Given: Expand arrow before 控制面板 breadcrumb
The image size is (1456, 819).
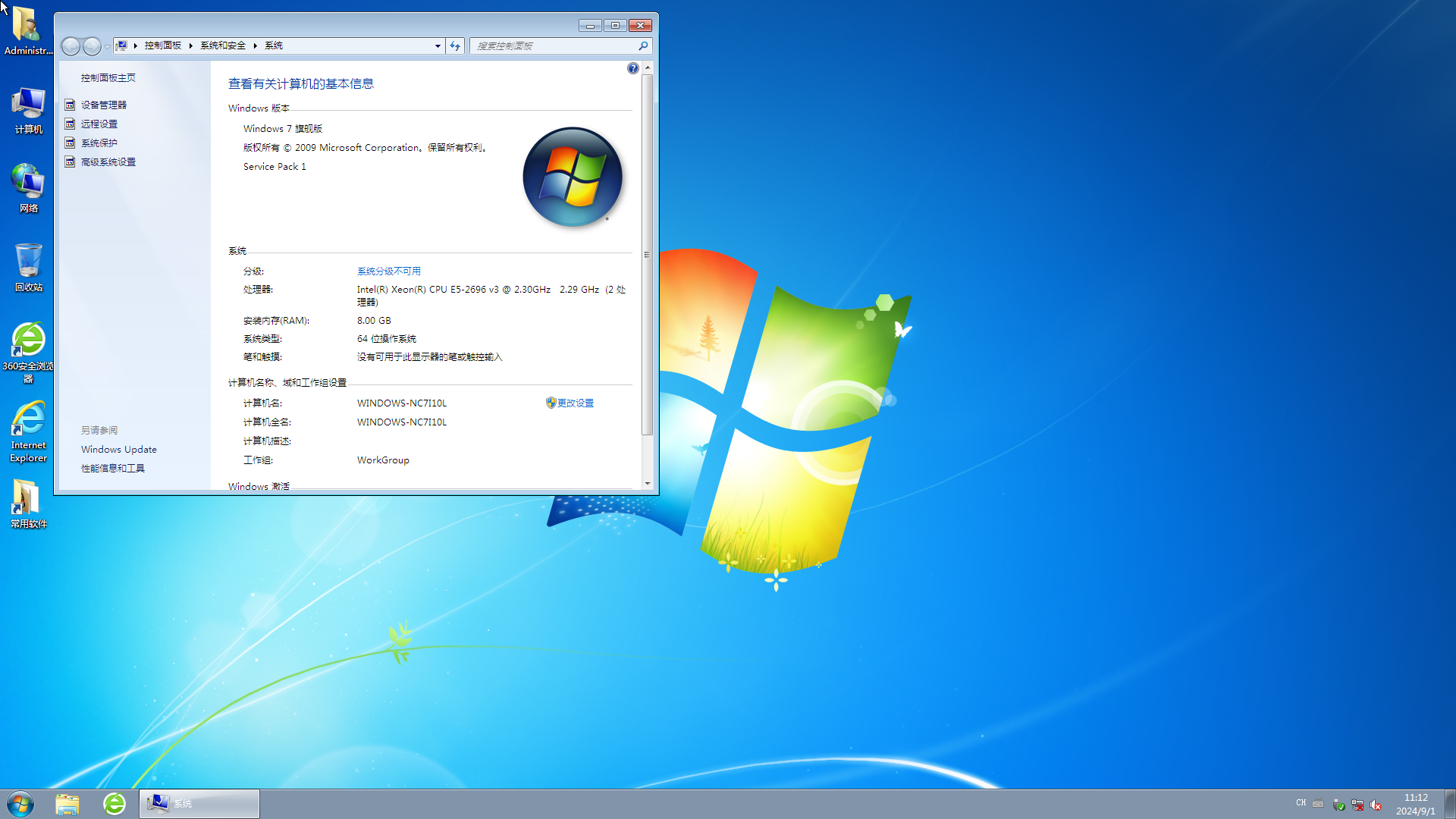Looking at the screenshot, I should [x=135, y=45].
